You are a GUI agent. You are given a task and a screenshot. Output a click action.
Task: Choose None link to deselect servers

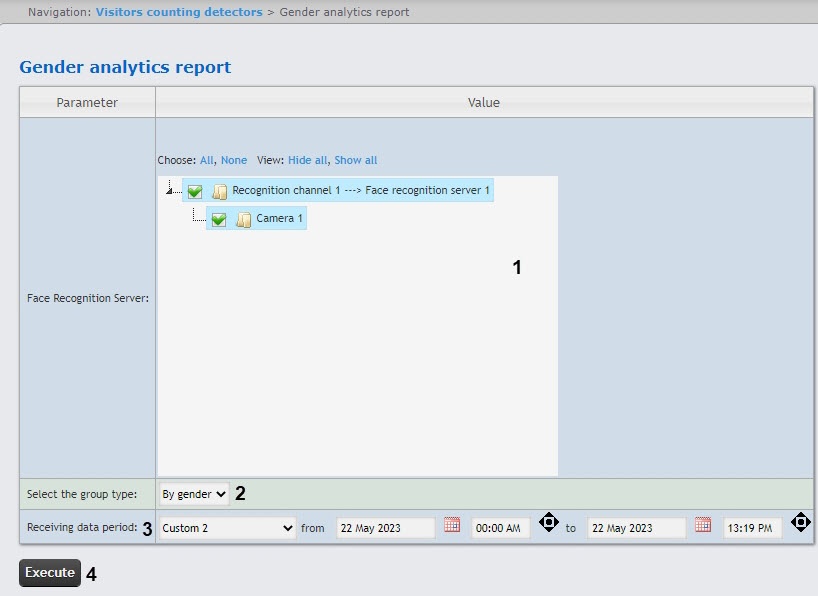coord(234,160)
